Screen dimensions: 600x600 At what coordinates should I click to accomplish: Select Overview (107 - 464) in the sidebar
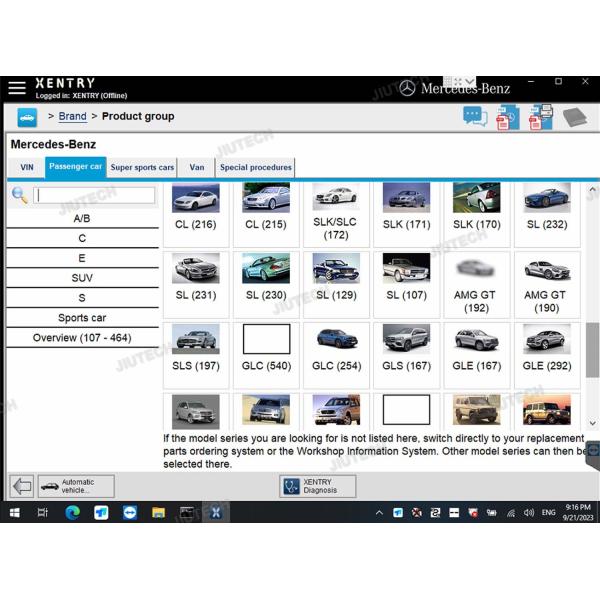pyautogui.click(x=82, y=338)
